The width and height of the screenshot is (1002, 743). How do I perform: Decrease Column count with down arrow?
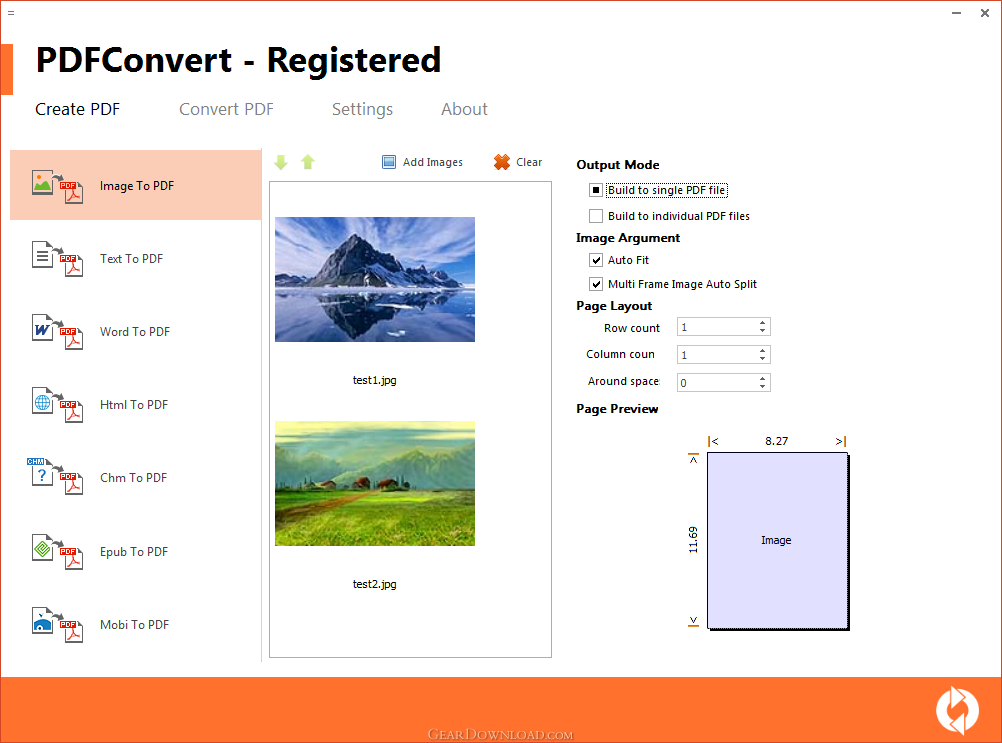(762, 358)
